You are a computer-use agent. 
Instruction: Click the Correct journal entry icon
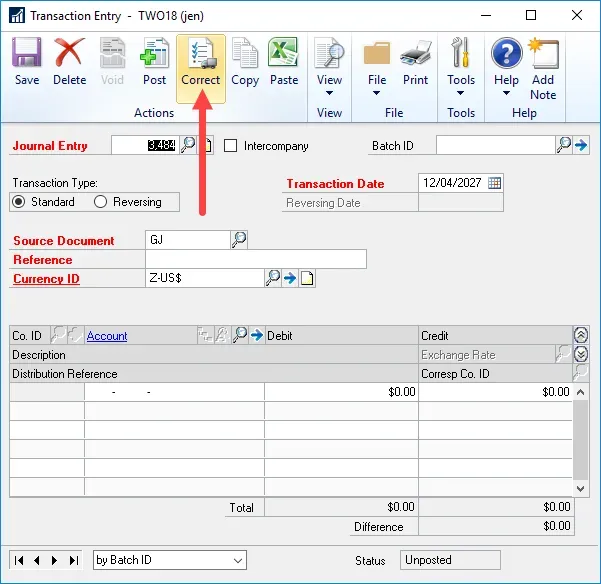200,62
